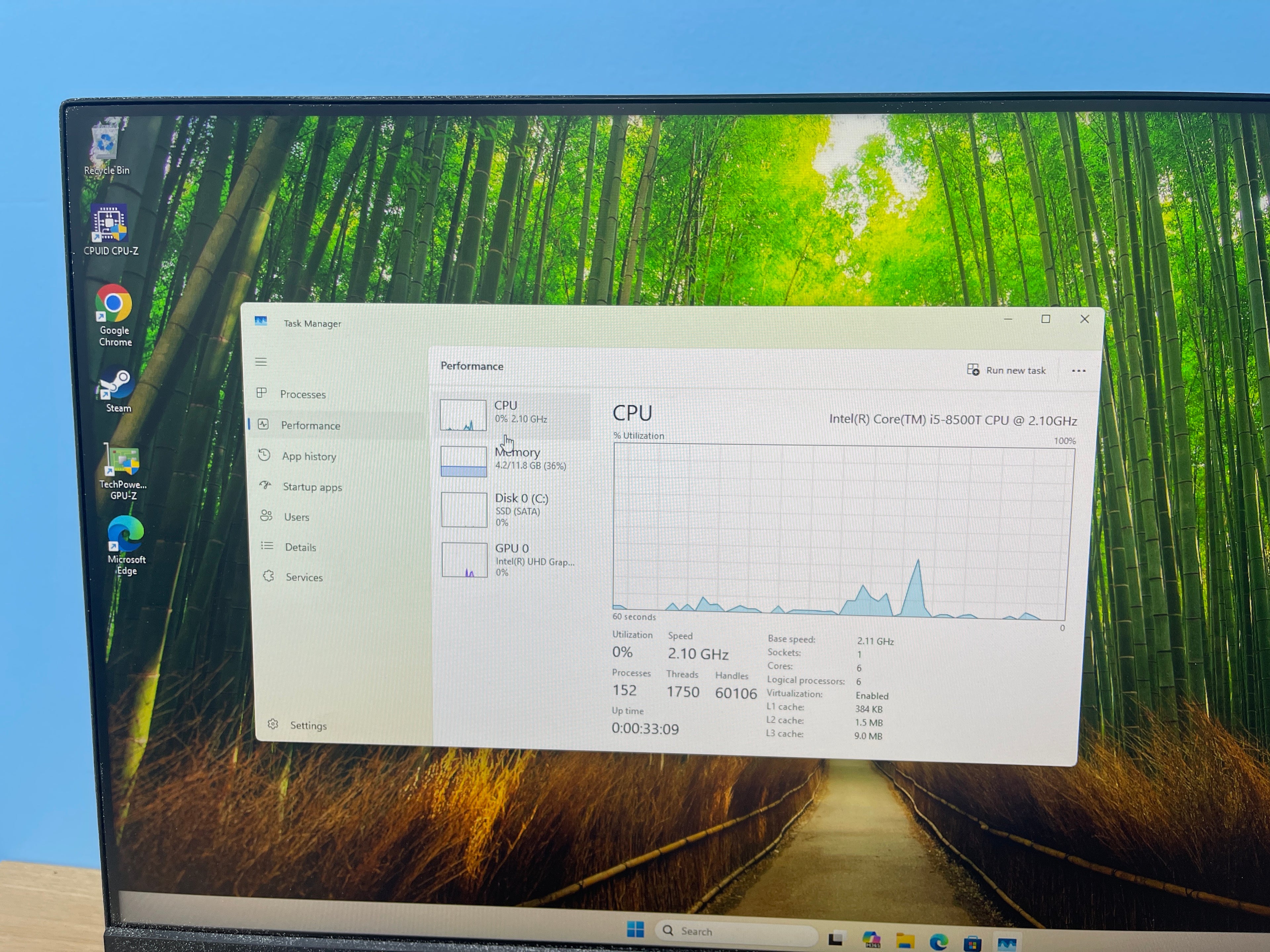The height and width of the screenshot is (952, 1270).
Task: Open Task View from the taskbar
Action: (836, 939)
